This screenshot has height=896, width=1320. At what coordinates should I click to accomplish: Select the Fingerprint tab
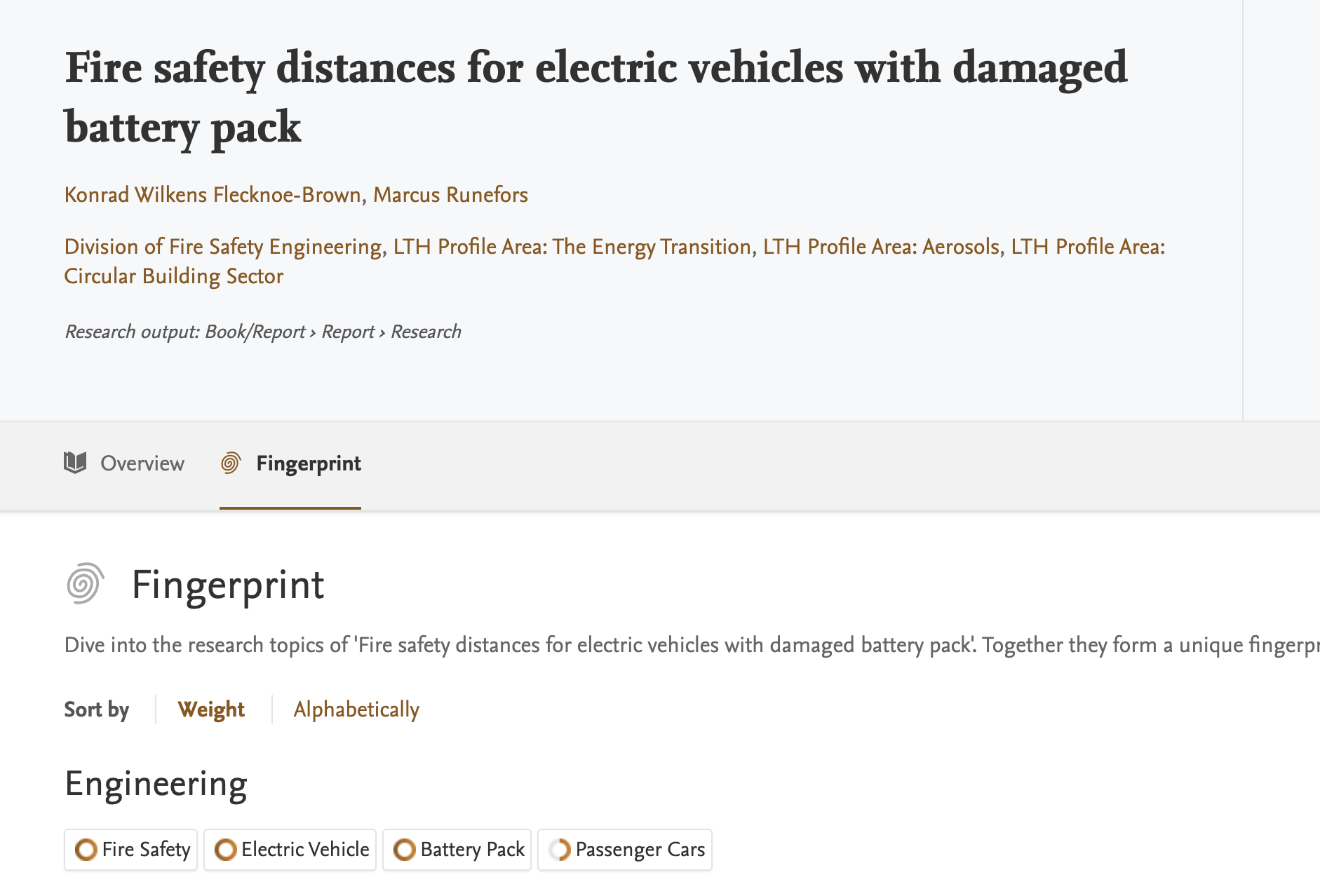[308, 463]
